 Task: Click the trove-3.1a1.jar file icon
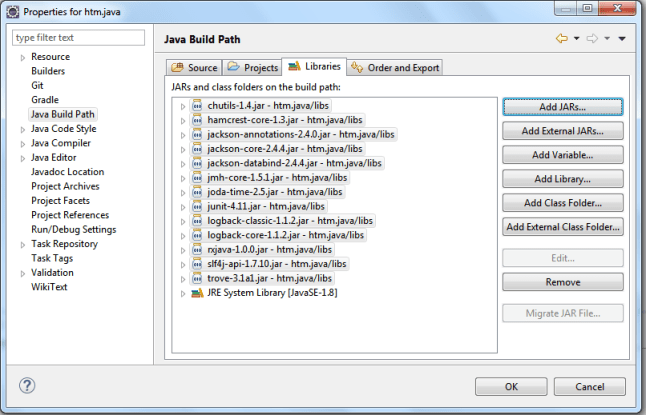(197, 278)
